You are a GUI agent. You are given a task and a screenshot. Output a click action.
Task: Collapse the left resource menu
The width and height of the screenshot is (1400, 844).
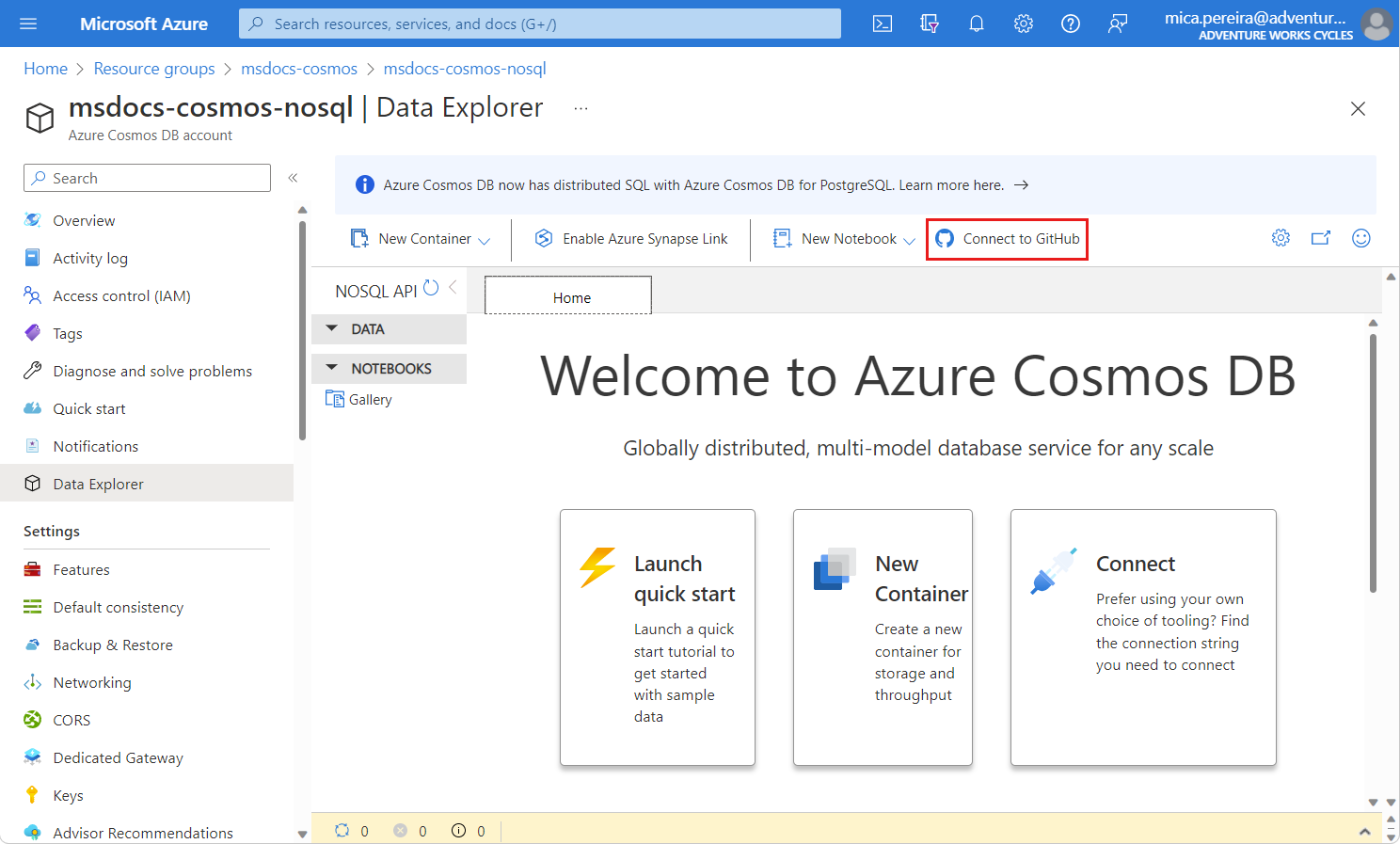point(293,177)
